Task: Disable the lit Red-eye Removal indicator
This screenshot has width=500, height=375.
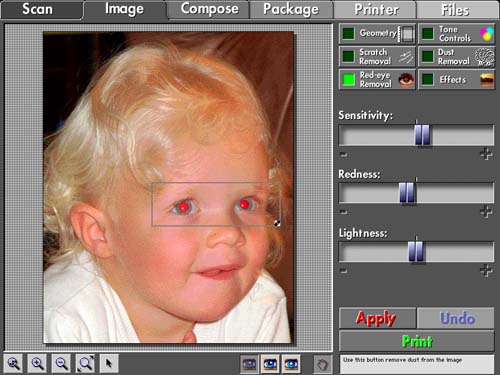Action: click(348, 80)
